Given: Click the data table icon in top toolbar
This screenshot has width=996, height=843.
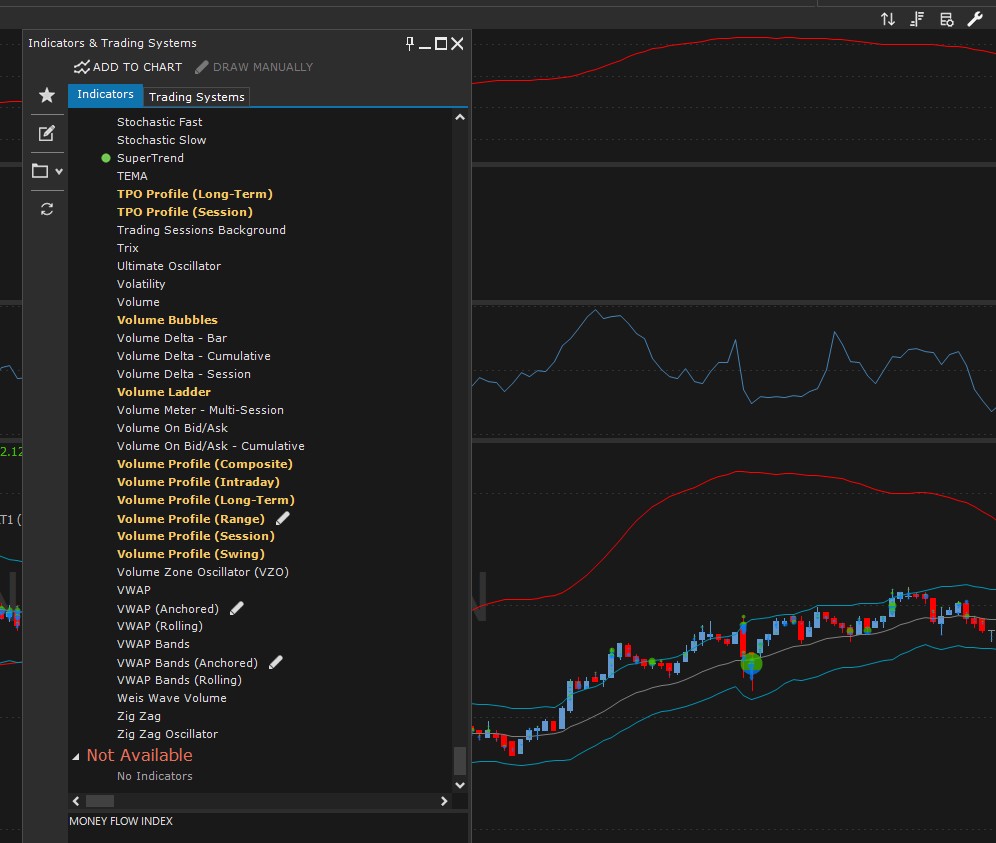Looking at the screenshot, I should coord(946,19).
